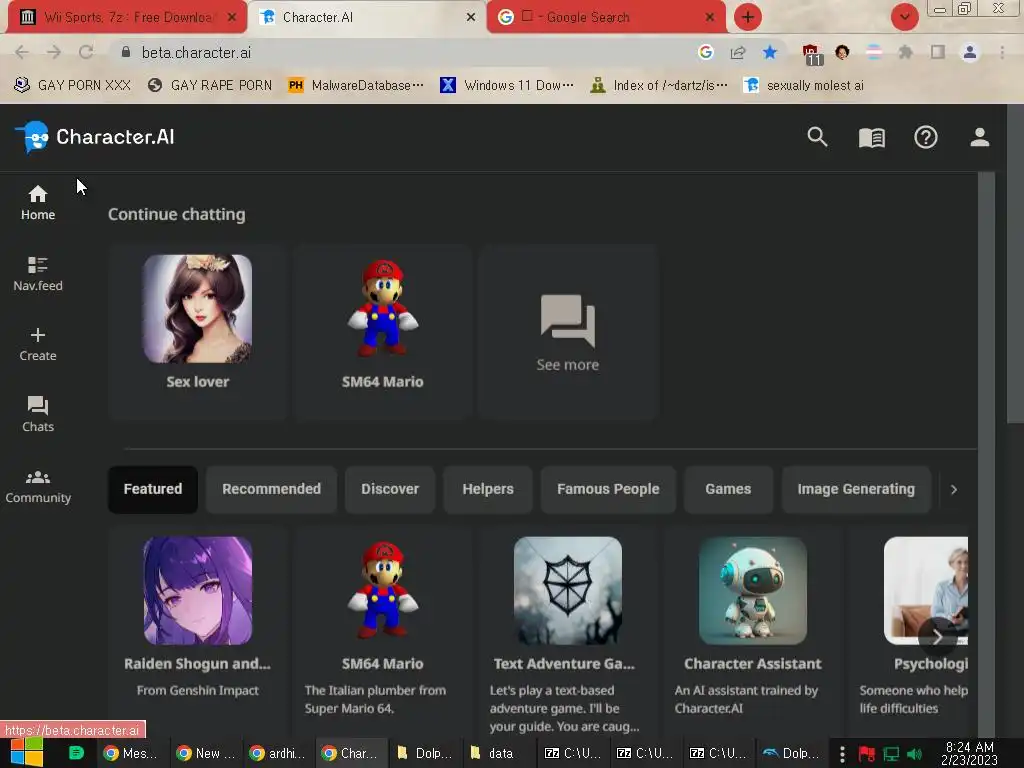This screenshot has width=1024, height=768.
Task: Click the browser forward arrow
Action: [54, 52]
